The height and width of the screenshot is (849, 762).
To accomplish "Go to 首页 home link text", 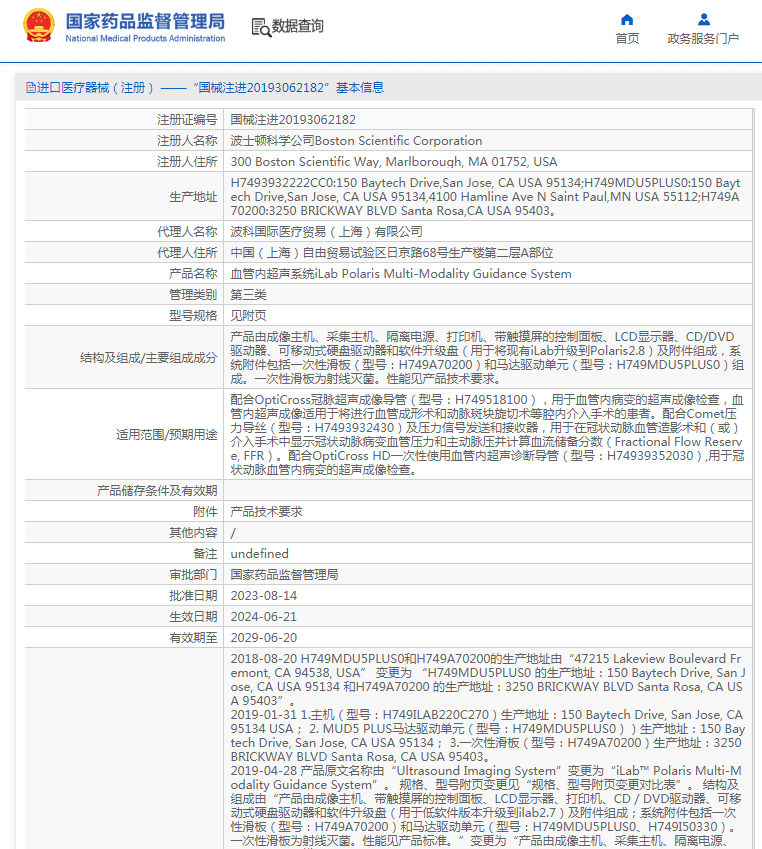I will click(627, 39).
